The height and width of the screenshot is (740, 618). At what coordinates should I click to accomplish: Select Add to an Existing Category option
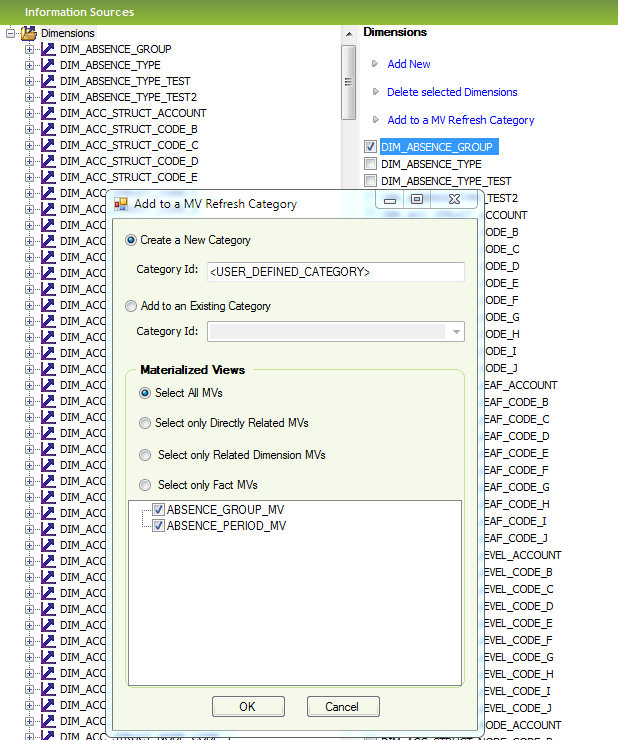(x=132, y=307)
